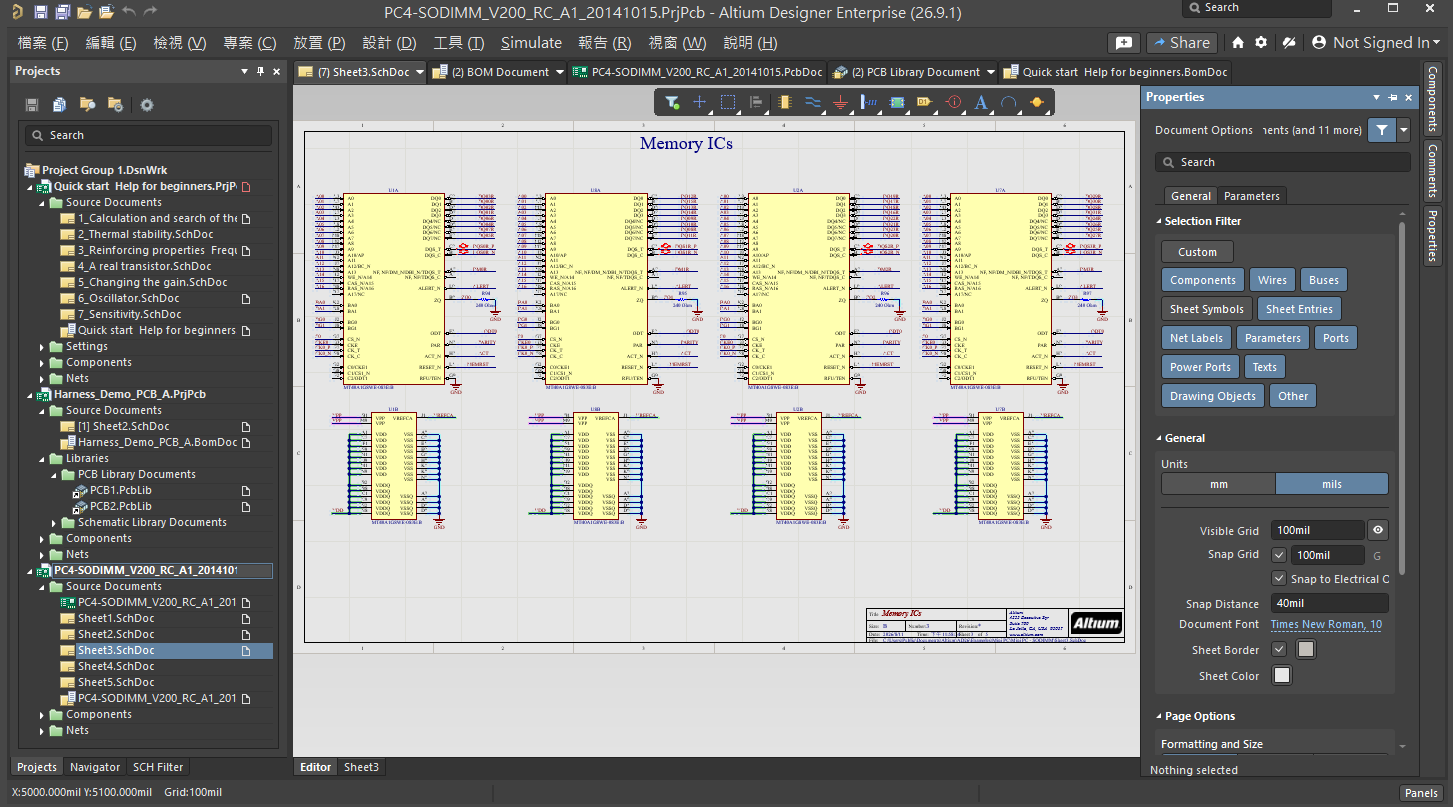Viewport: 1453px width, 807px height.
Task: Click the Projects panel search field
Action: 148,135
